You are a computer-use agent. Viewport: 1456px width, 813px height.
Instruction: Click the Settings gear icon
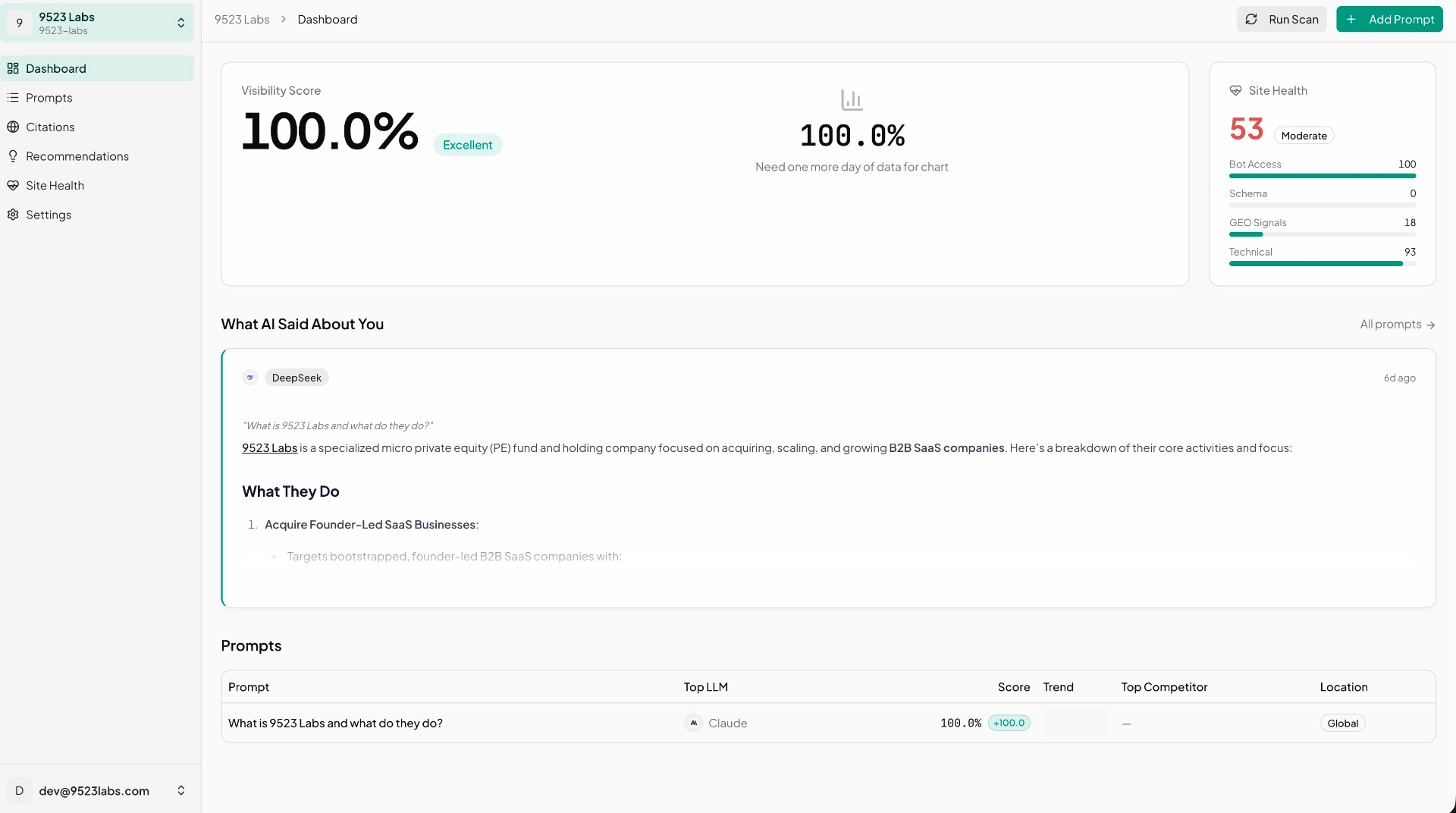point(13,215)
